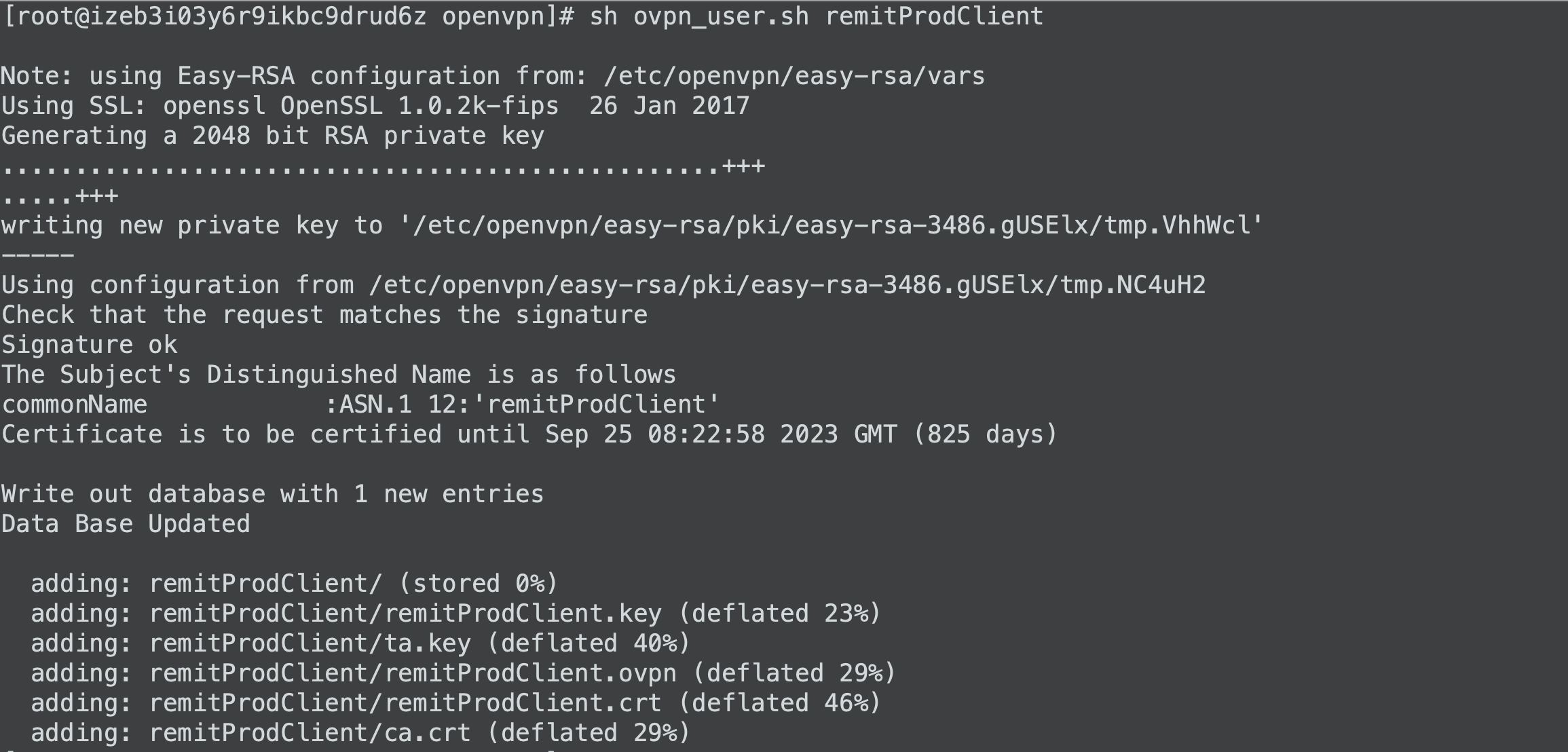This screenshot has width=1568, height=752.
Task: Click the remitProdClient argument in the command
Action: (934, 16)
